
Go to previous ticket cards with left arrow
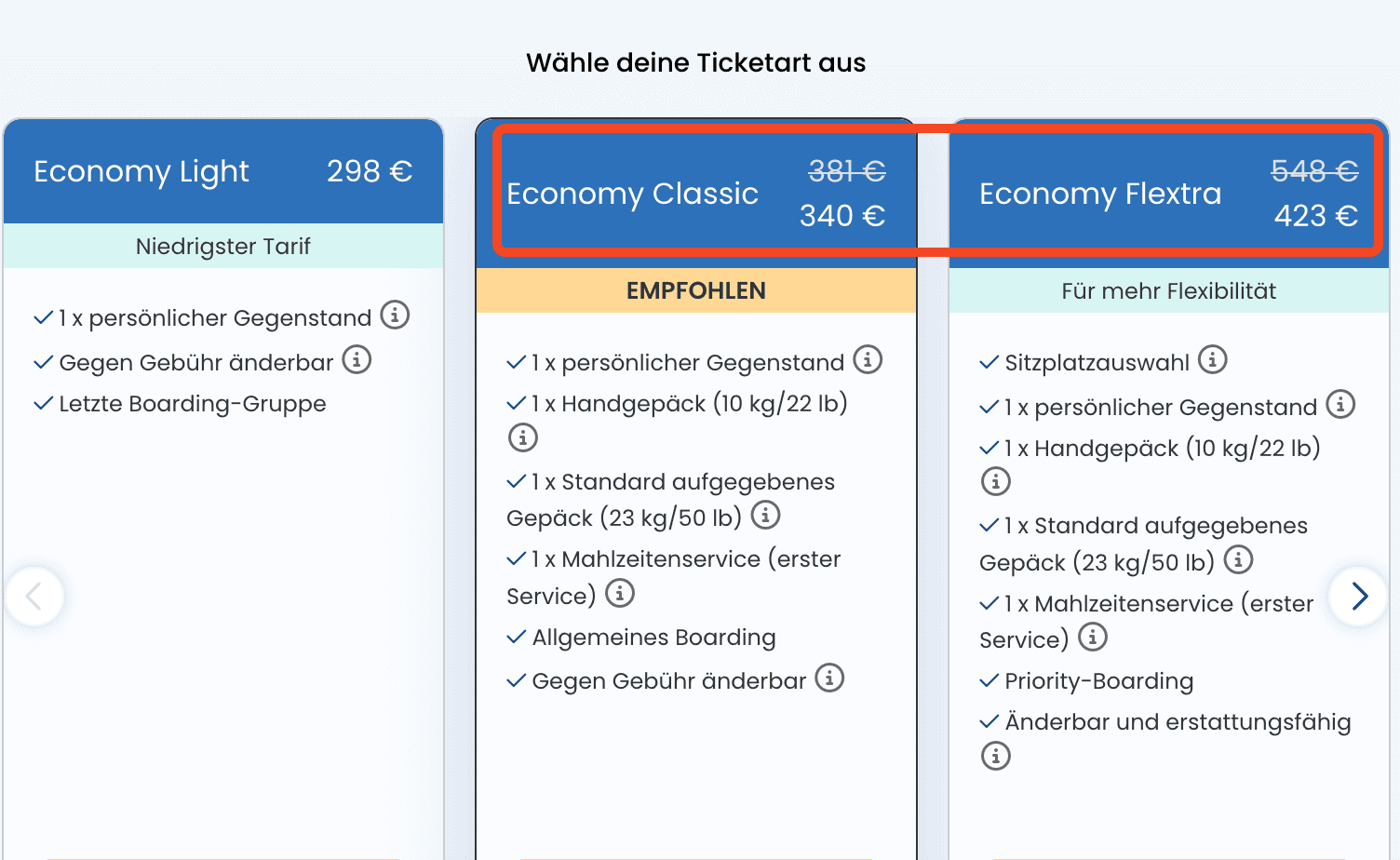click(x=34, y=596)
